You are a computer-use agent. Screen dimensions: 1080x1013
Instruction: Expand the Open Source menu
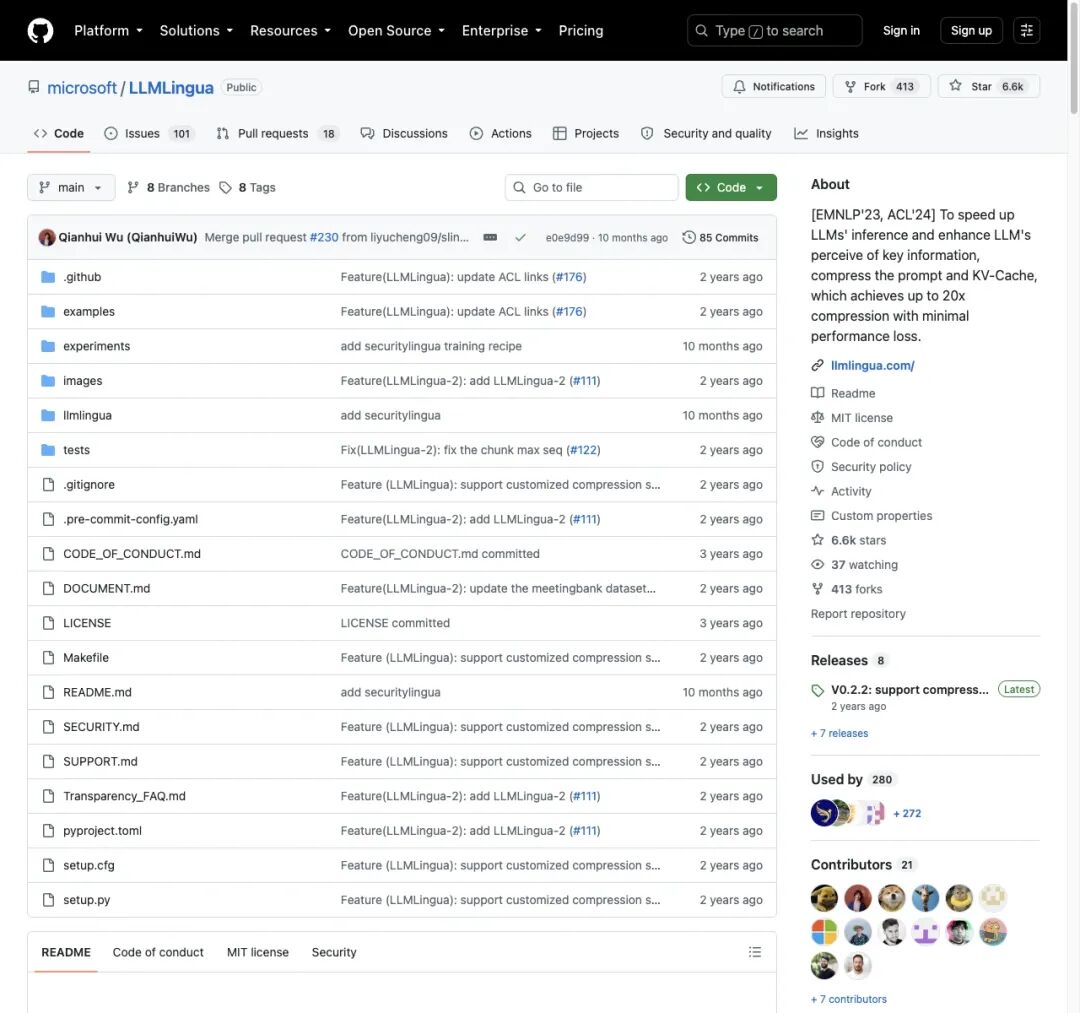(396, 30)
